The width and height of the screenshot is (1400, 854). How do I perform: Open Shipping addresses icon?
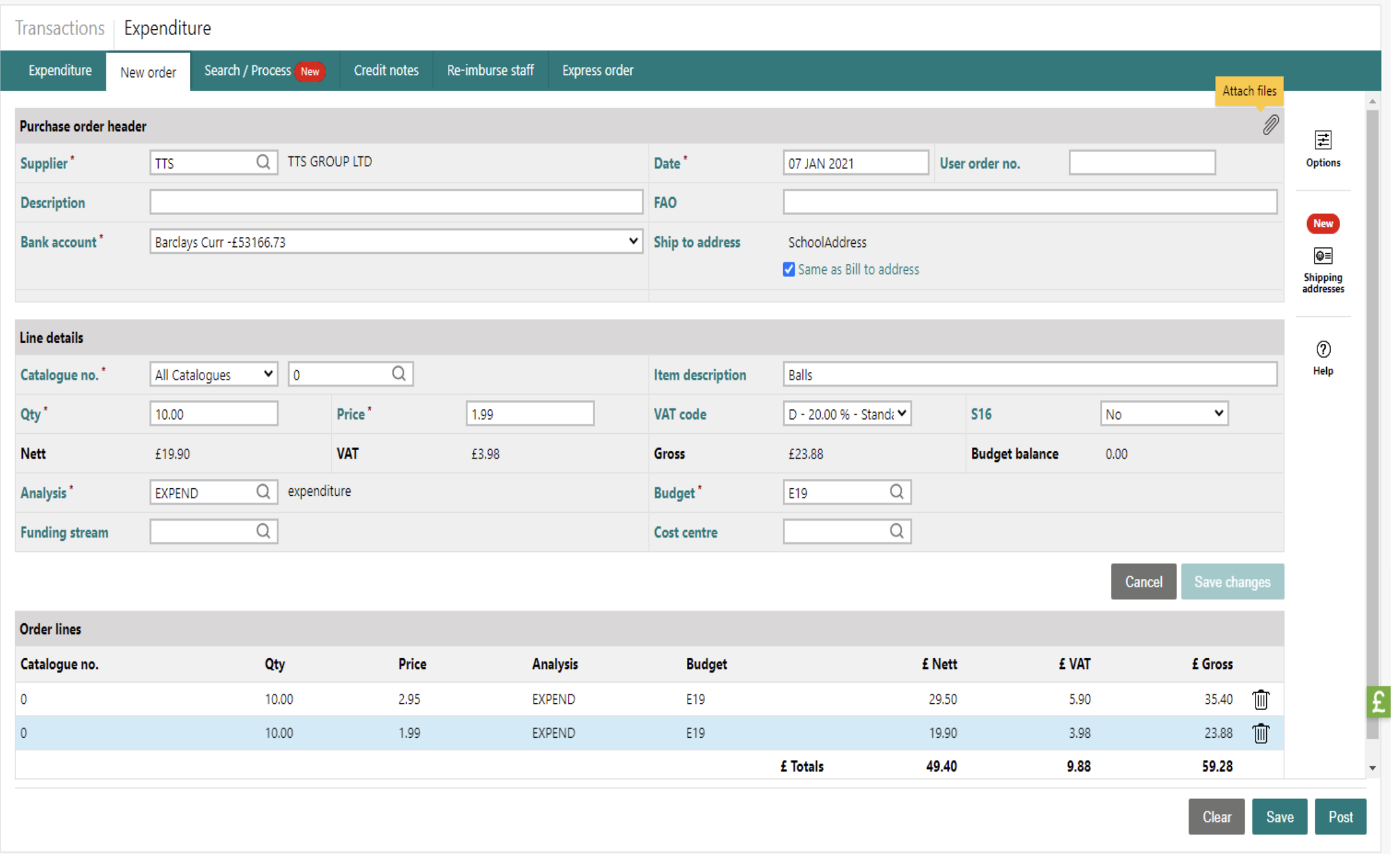pyautogui.click(x=1322, y=256)
